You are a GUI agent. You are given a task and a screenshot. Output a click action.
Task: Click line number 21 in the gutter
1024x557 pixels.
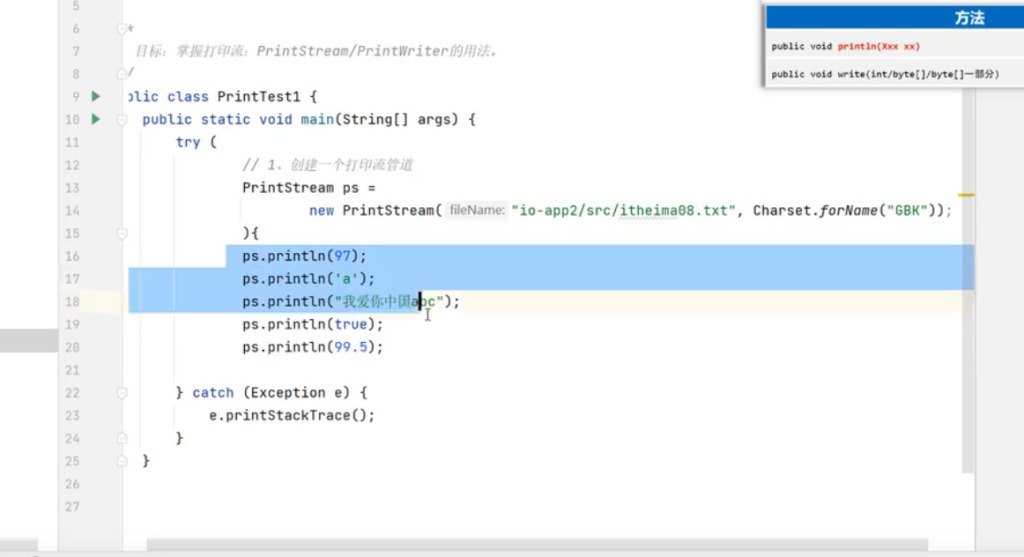point(71,370)
